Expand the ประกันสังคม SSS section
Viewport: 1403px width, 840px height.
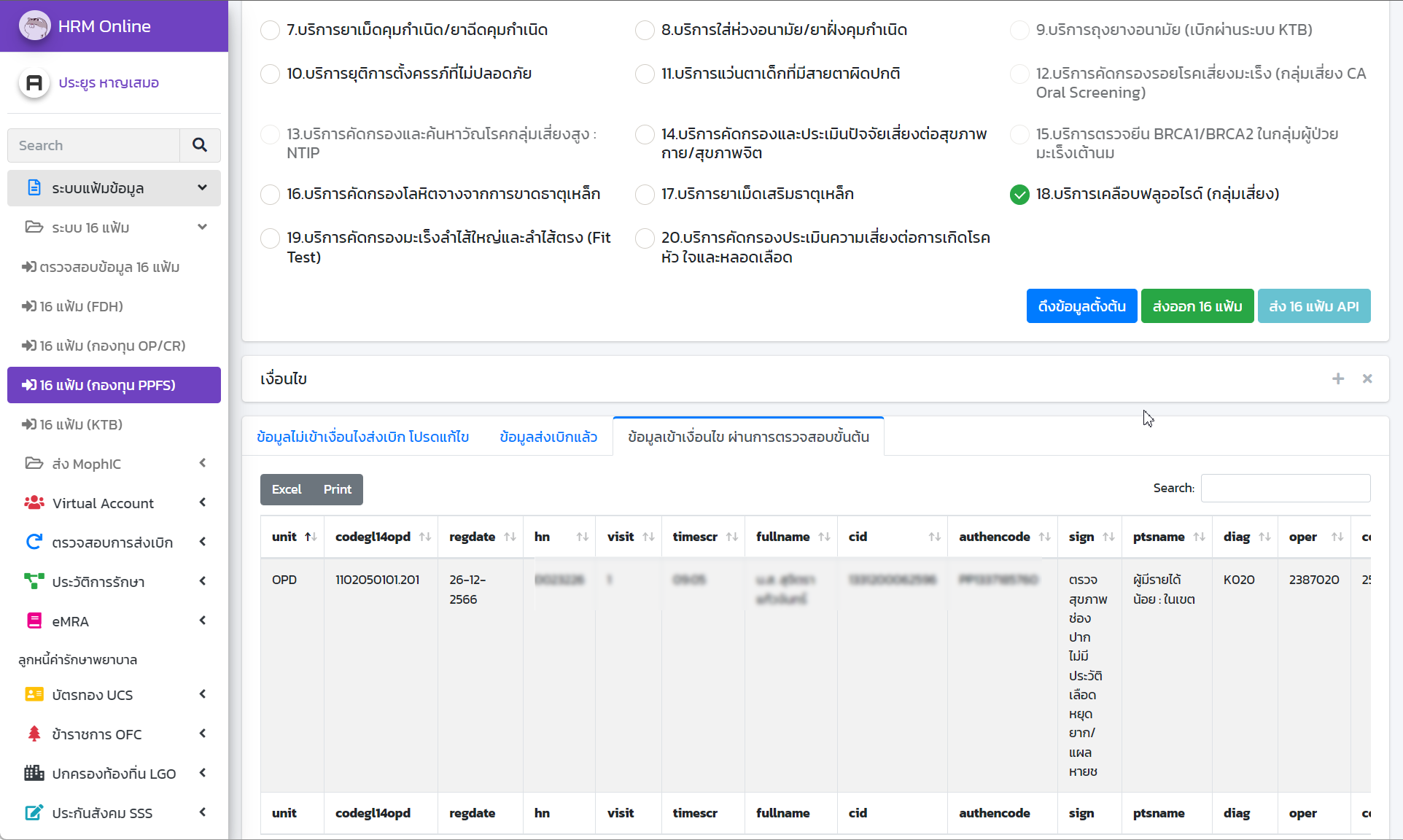click(x=202, y=812)
